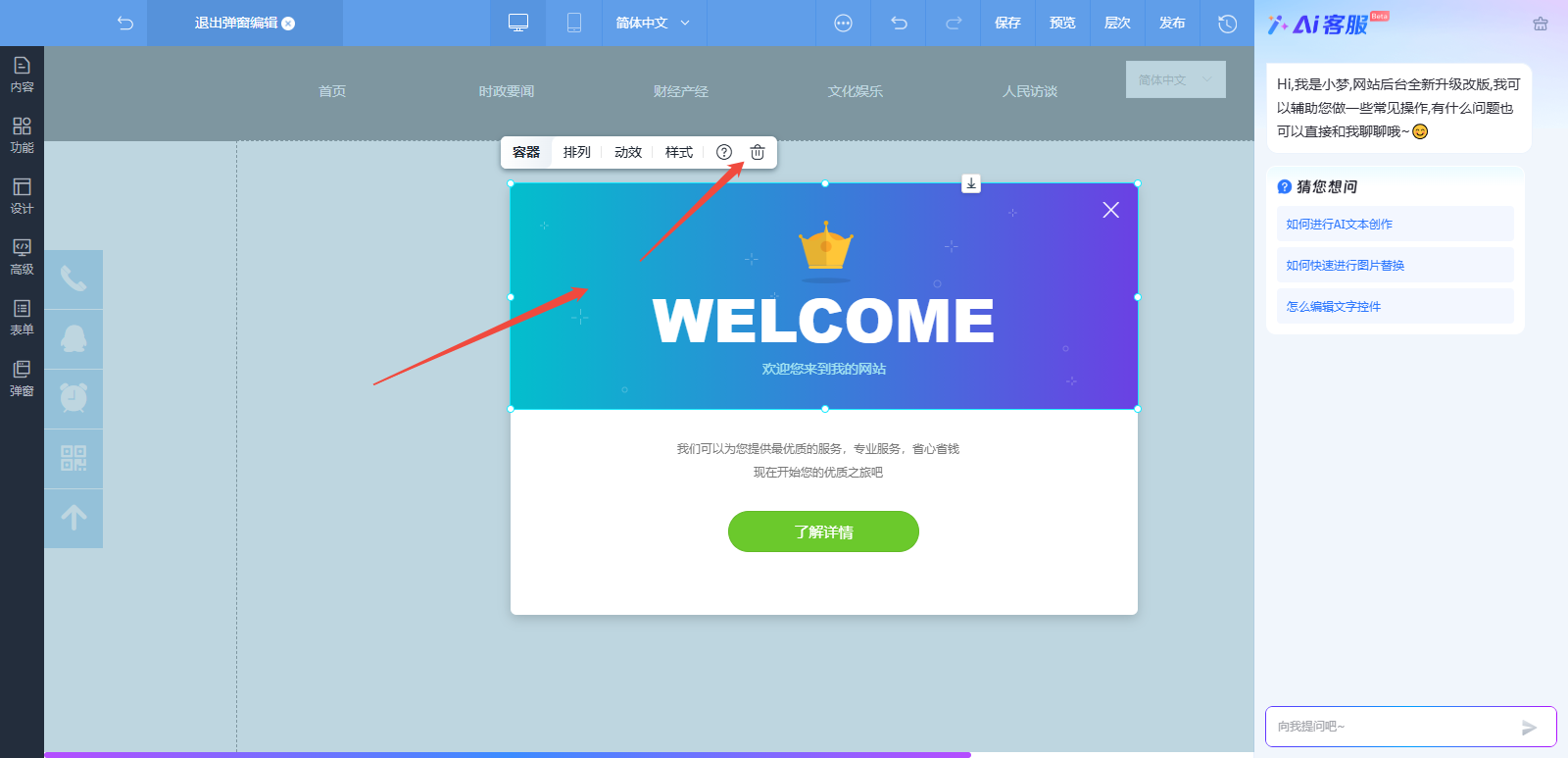Open the help question mark icon
1568x758 pixels.
[724, 152]
